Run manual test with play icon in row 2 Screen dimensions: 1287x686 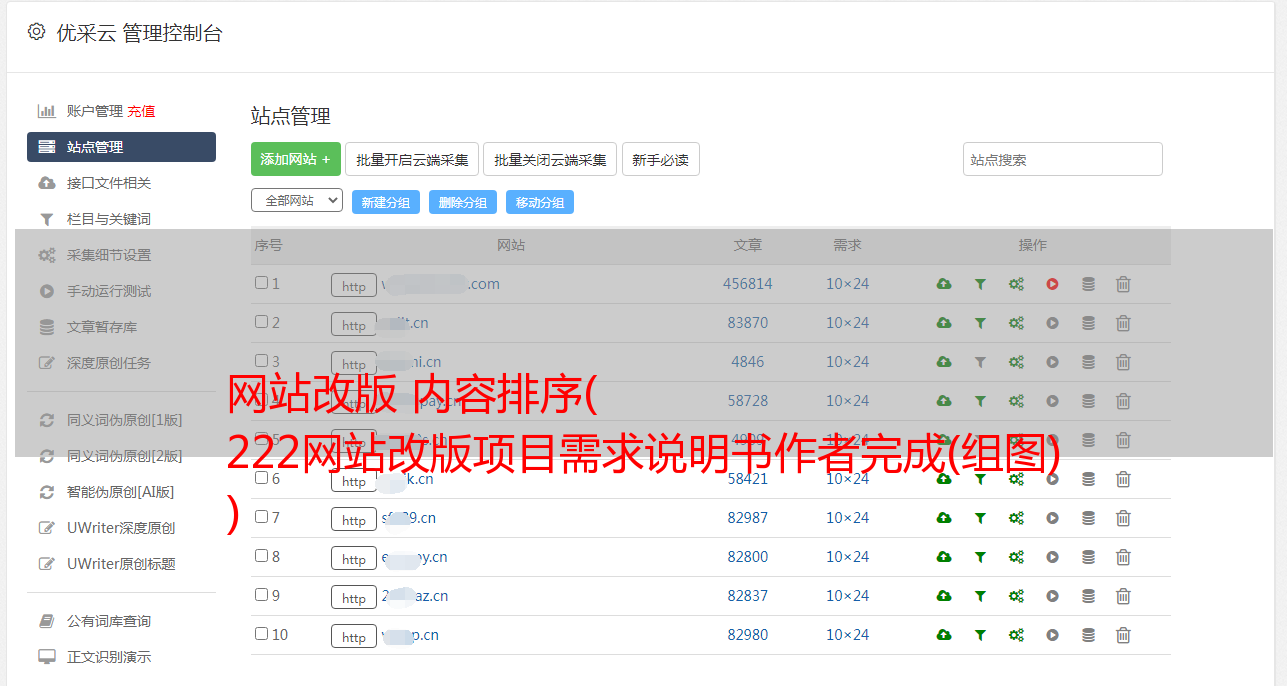pyautogui.click(x=1052, y=323)
